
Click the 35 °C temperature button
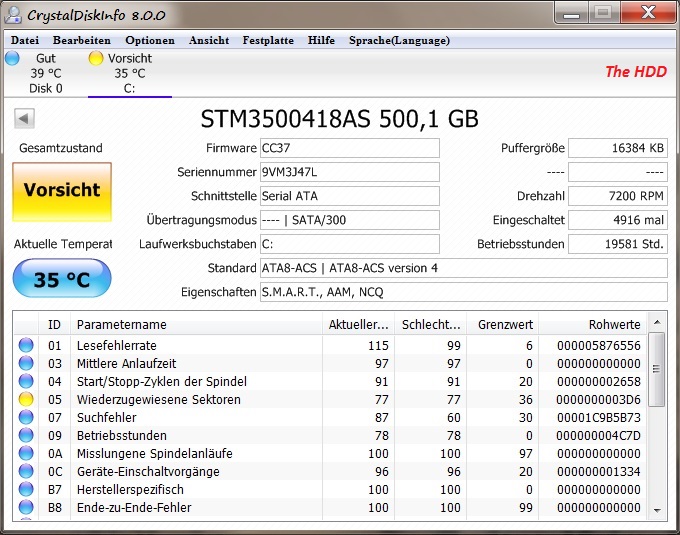[62, 278]
